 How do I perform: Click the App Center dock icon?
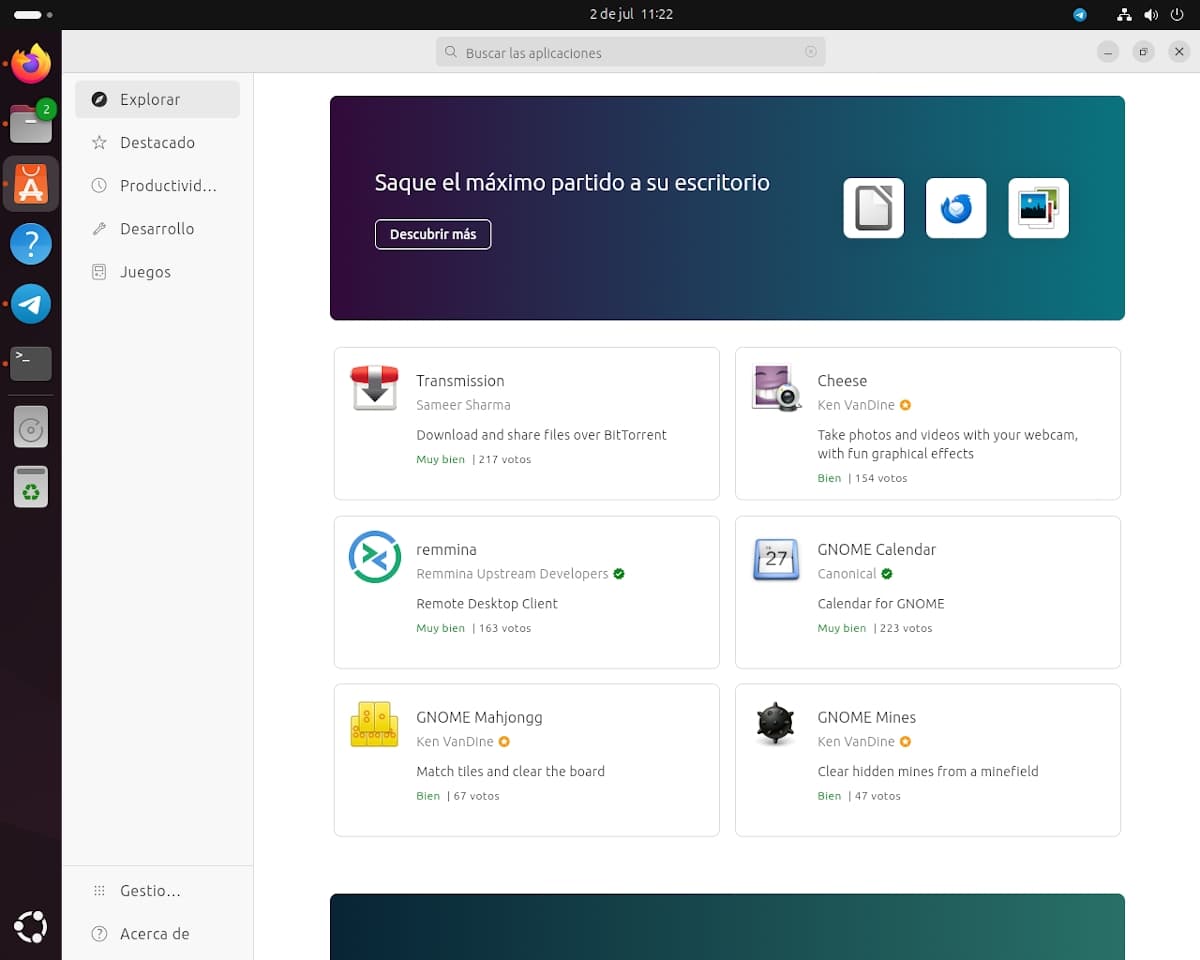coord(31,184)
